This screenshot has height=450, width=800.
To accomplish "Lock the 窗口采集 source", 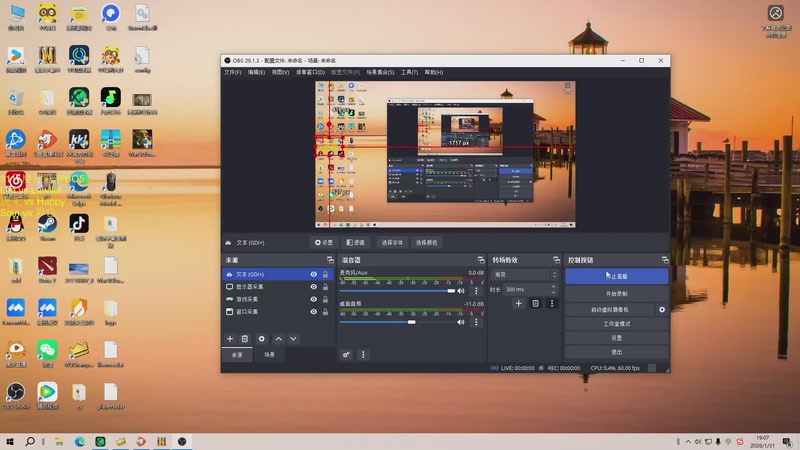I will (326, 312).
